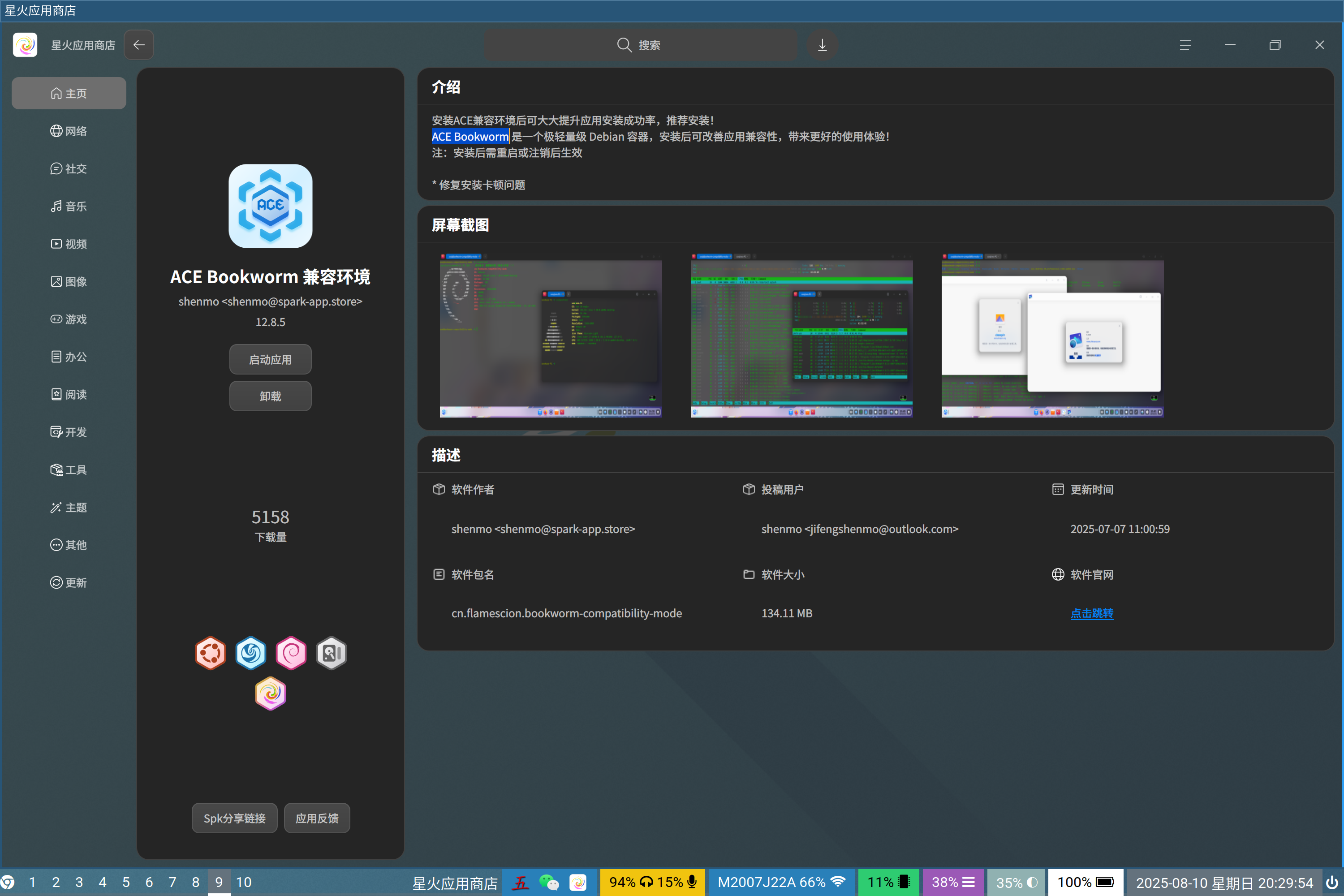Open the 主题 themes category
The height and width of the screenshot is (896, 1344).
(x=69, y=508)
